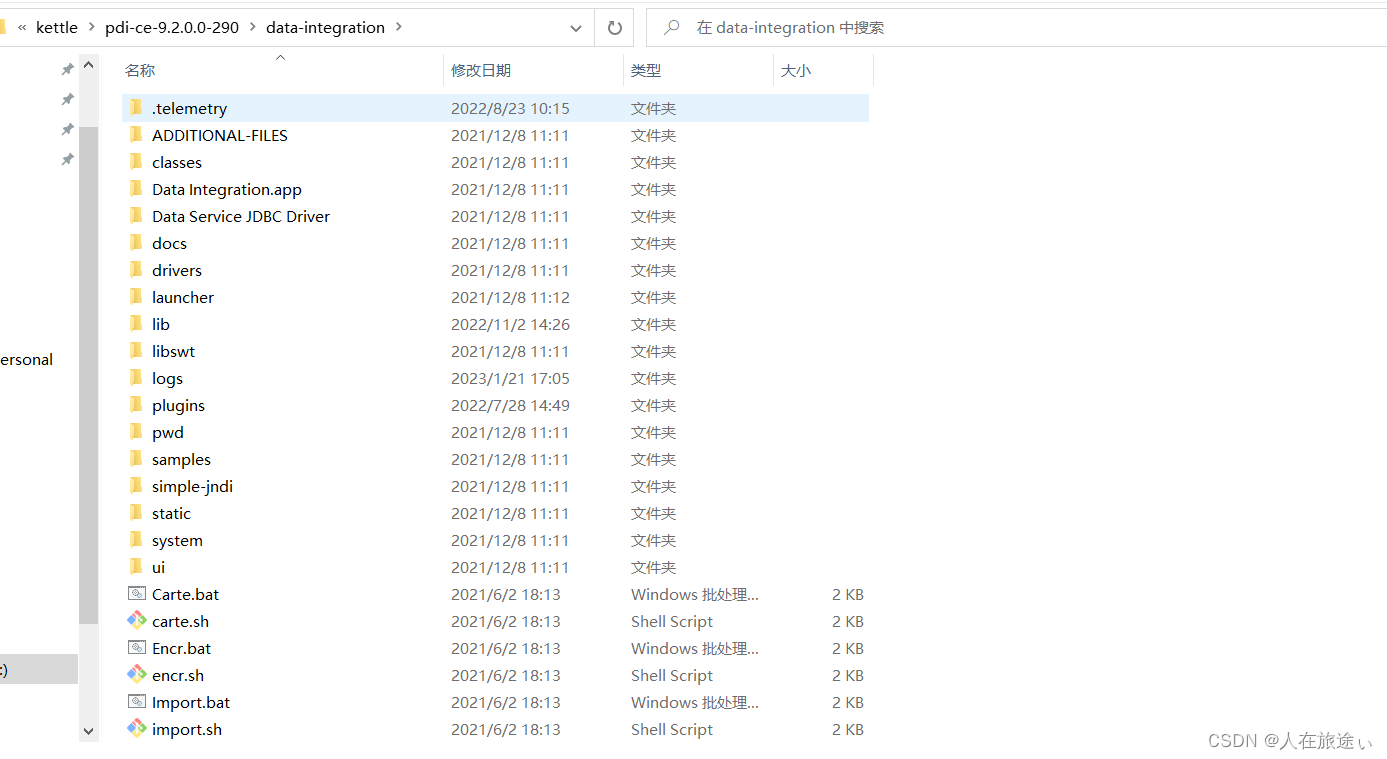Select the samples folder icon
This screenshot has width=1387, height=759.
136,459
